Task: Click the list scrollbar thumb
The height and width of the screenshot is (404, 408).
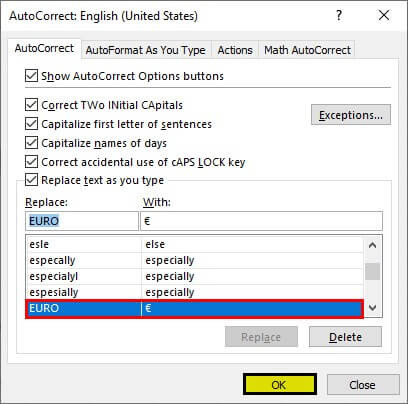Action: (372, 272)
